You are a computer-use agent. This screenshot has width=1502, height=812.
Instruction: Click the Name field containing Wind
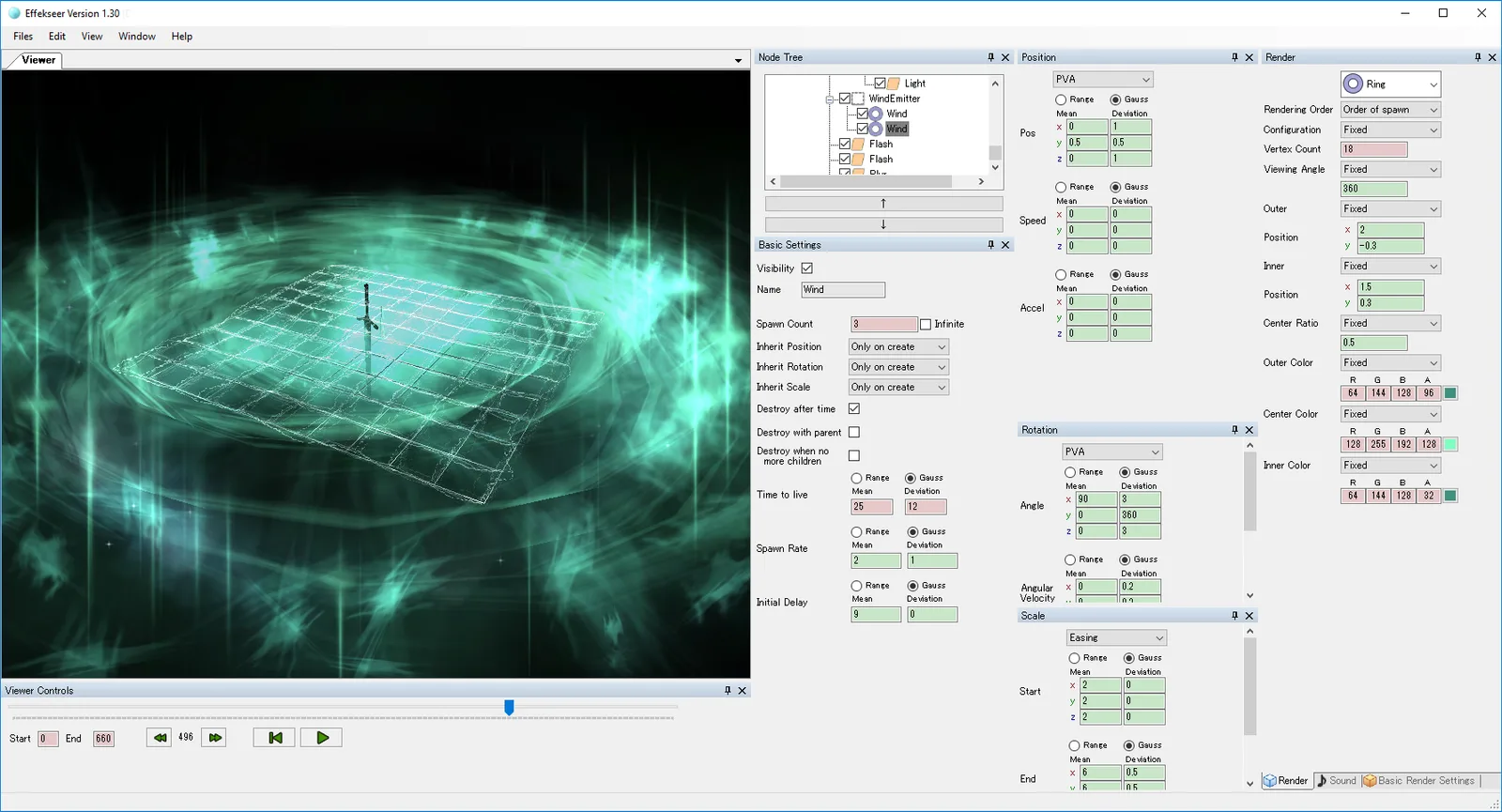(x=843, y=290)
